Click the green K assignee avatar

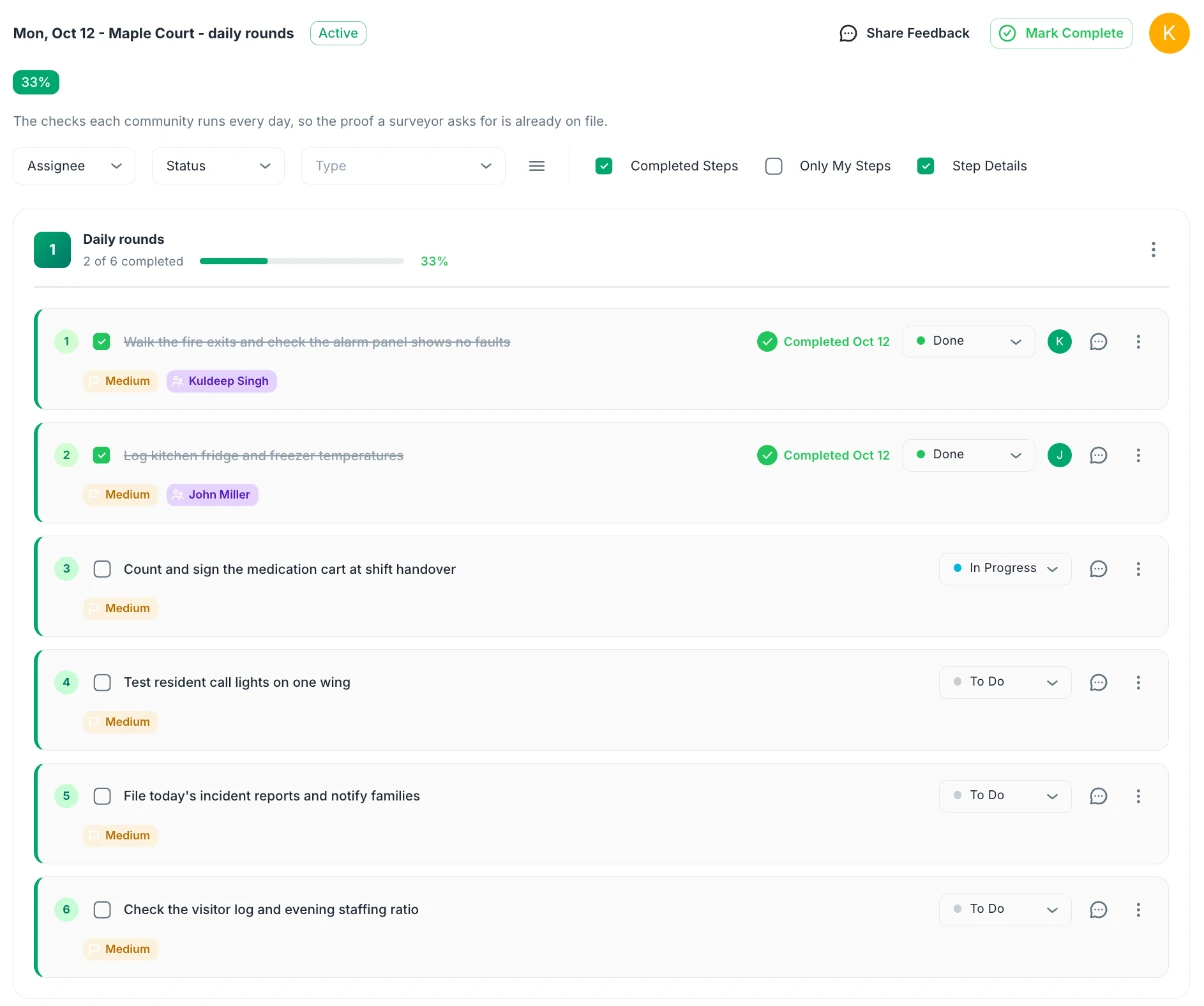tap(1059, 342)
